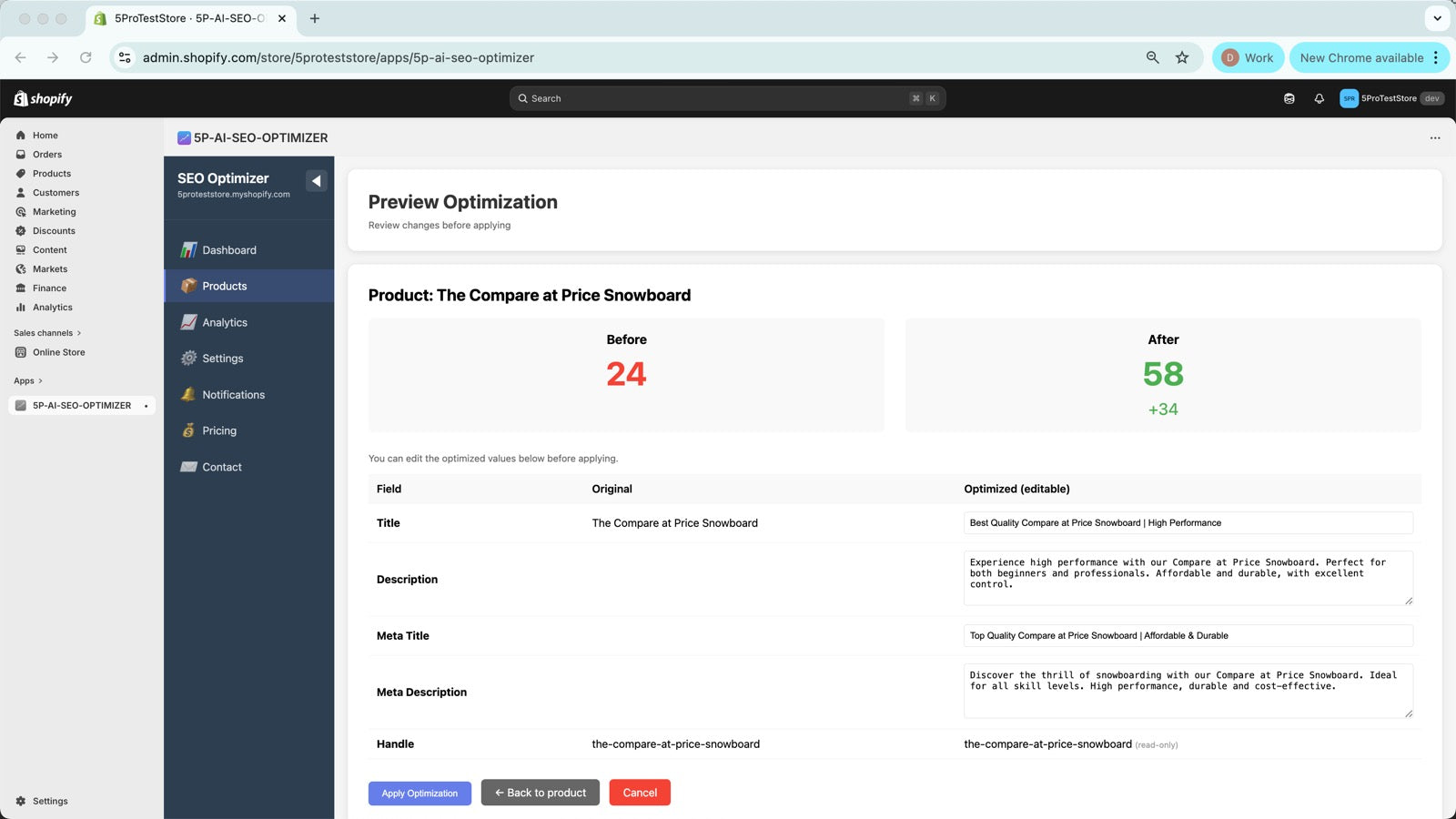Open Notifications page
1456x819 pixels.
coord(249,395)
